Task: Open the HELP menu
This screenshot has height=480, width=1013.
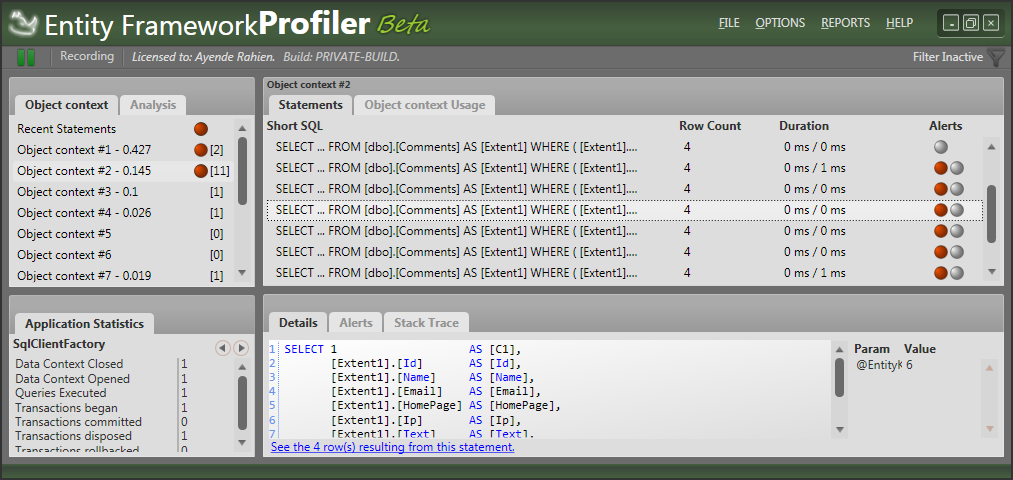Action: (899, 23)
